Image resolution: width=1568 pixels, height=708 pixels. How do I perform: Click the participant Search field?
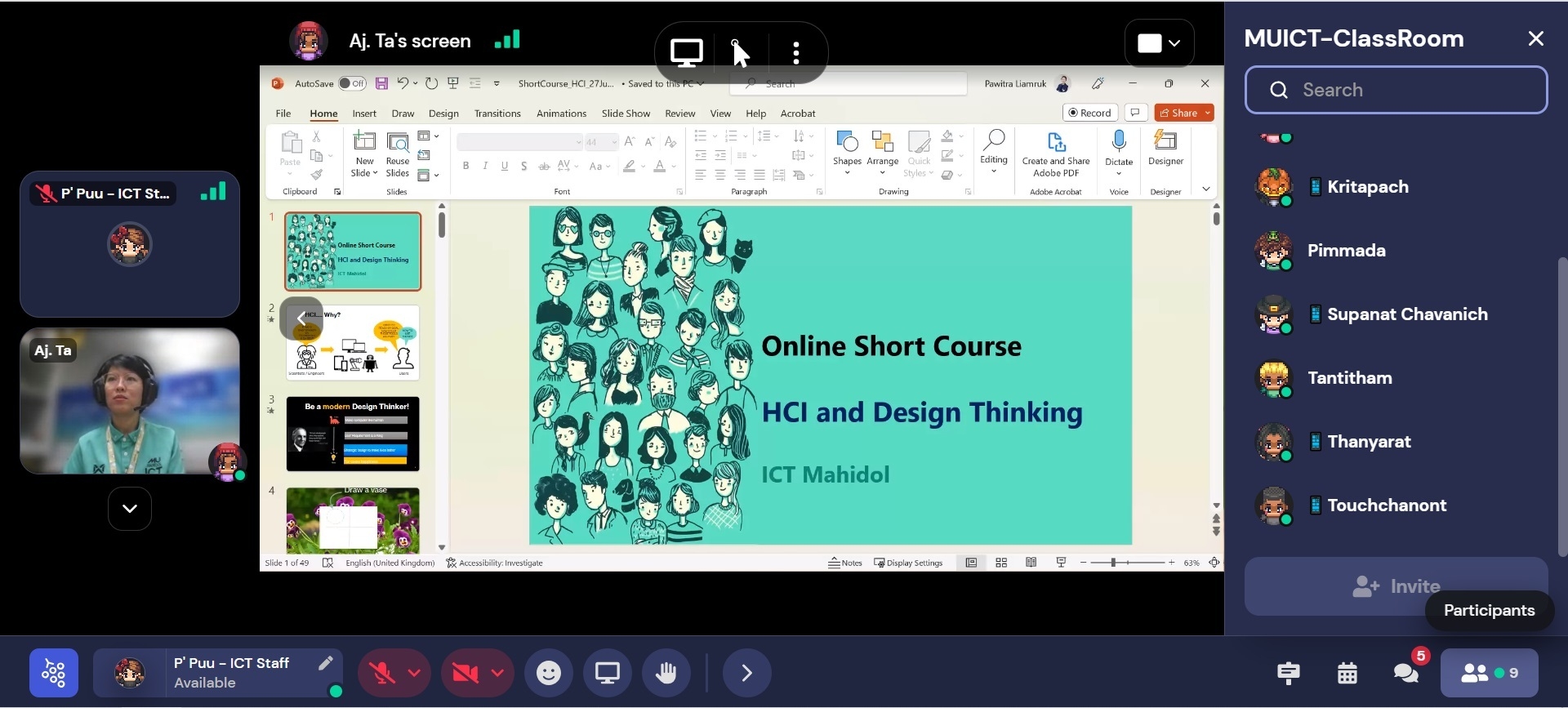[x=1396, y=90]
